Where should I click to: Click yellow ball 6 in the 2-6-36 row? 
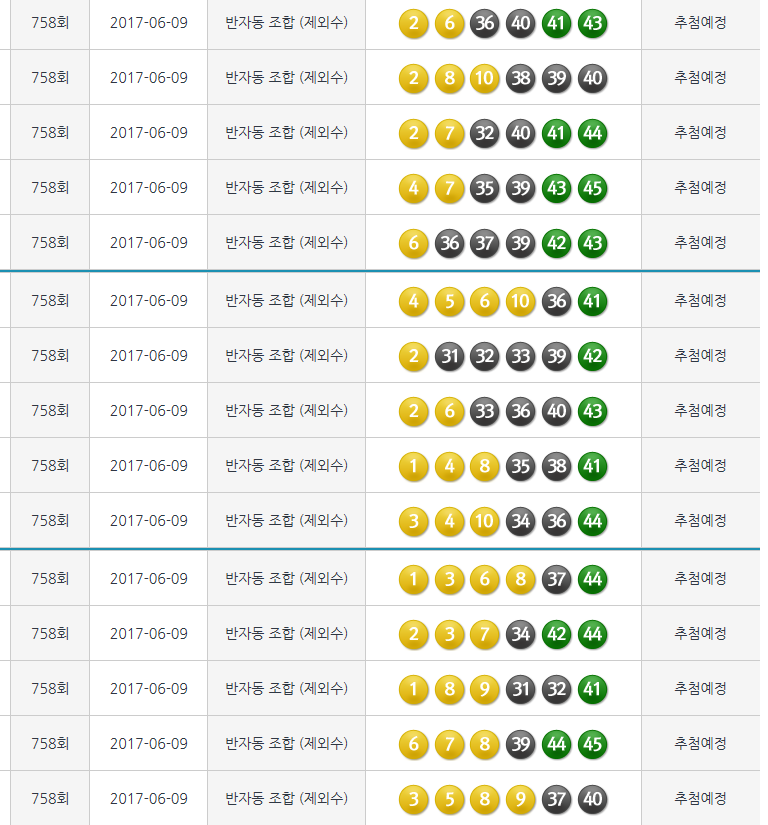coord(450,23)
